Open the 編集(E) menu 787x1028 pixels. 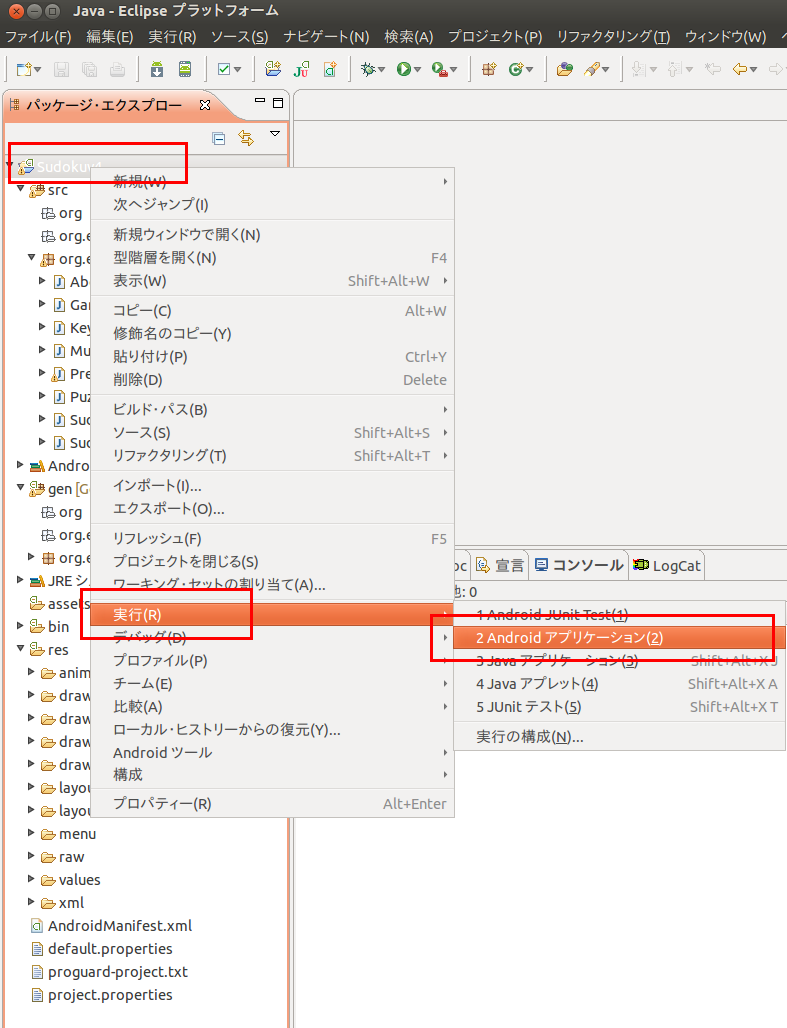110,37
